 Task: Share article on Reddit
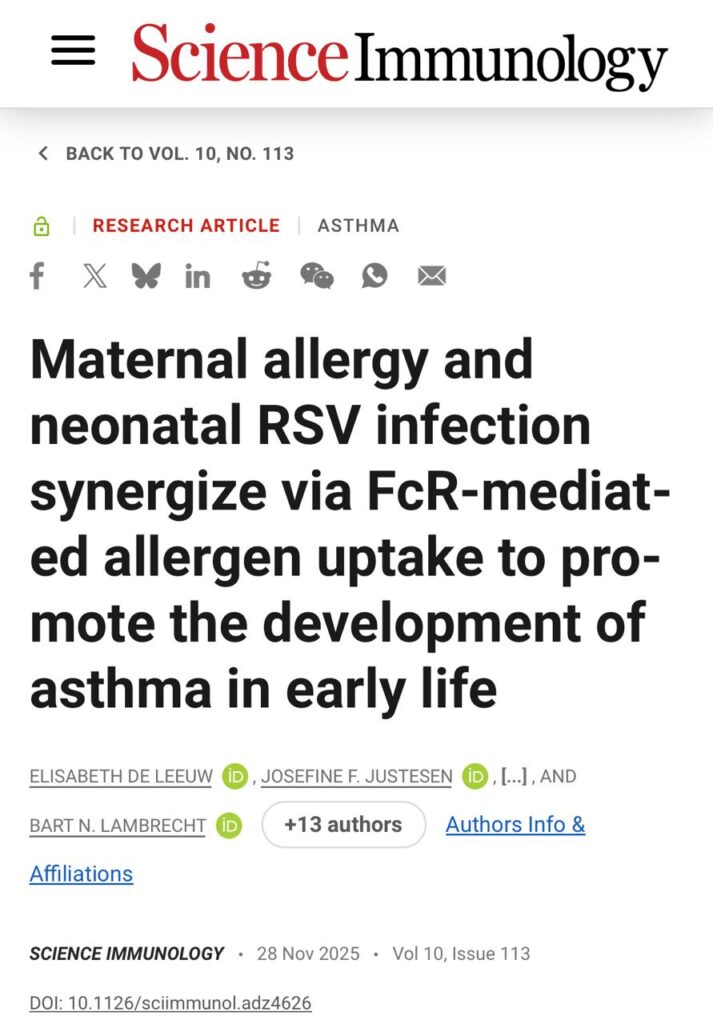click(256, 276)
